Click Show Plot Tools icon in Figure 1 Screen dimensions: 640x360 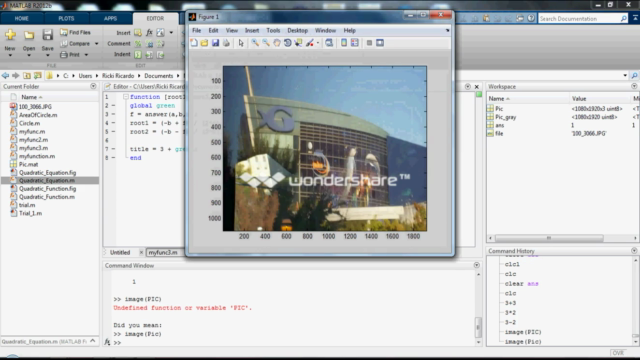pyautogui.click(x=380, y=43)
